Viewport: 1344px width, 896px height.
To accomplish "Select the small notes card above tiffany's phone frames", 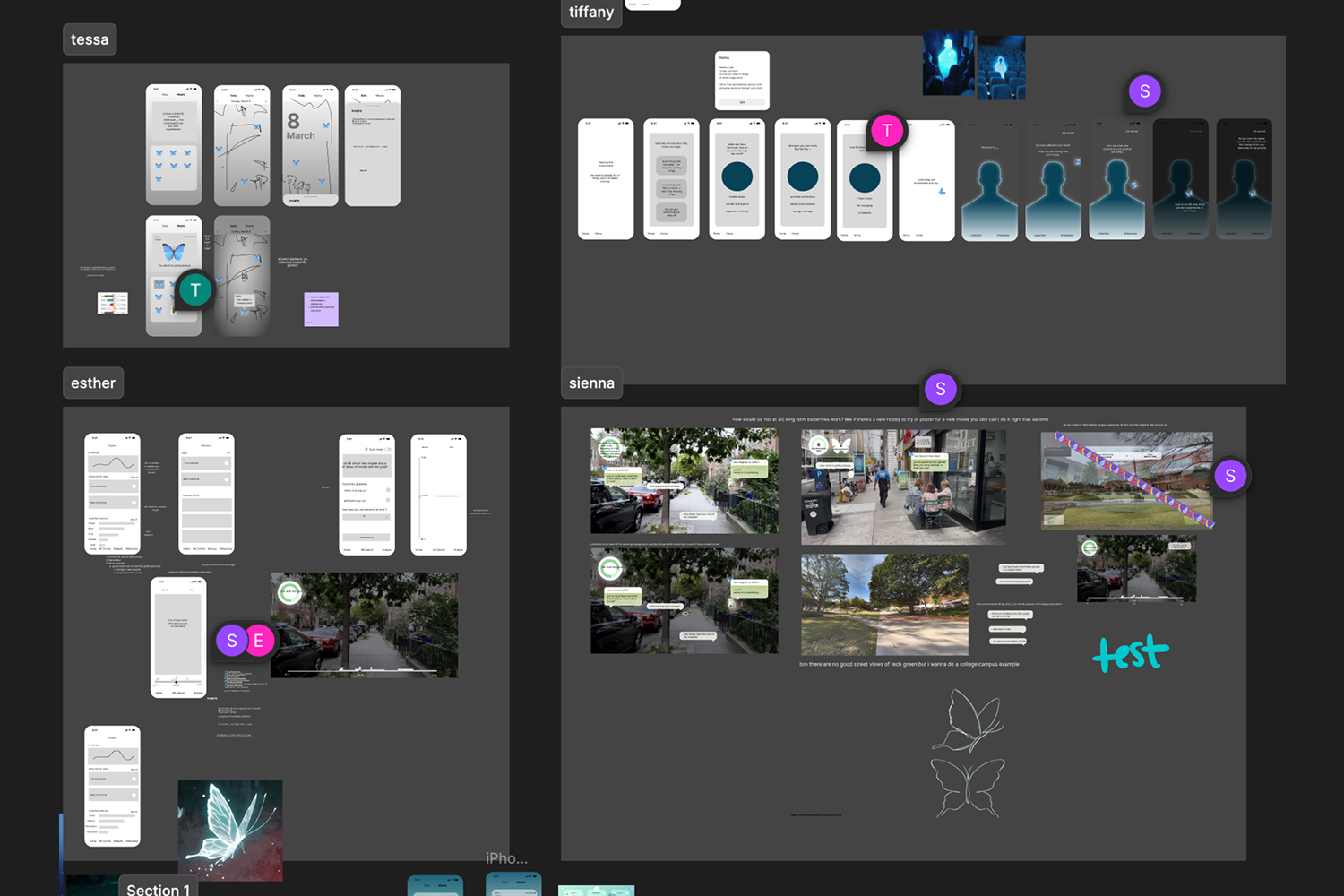I will (742, 81).
